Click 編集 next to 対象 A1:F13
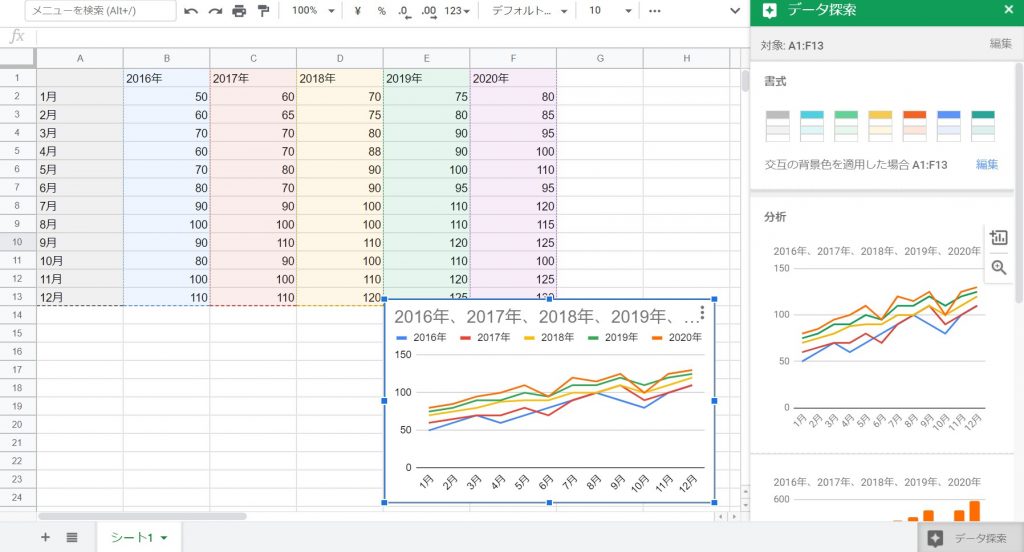The height and width of the screenshot is (552, 1024). (x=1000, y=44)
